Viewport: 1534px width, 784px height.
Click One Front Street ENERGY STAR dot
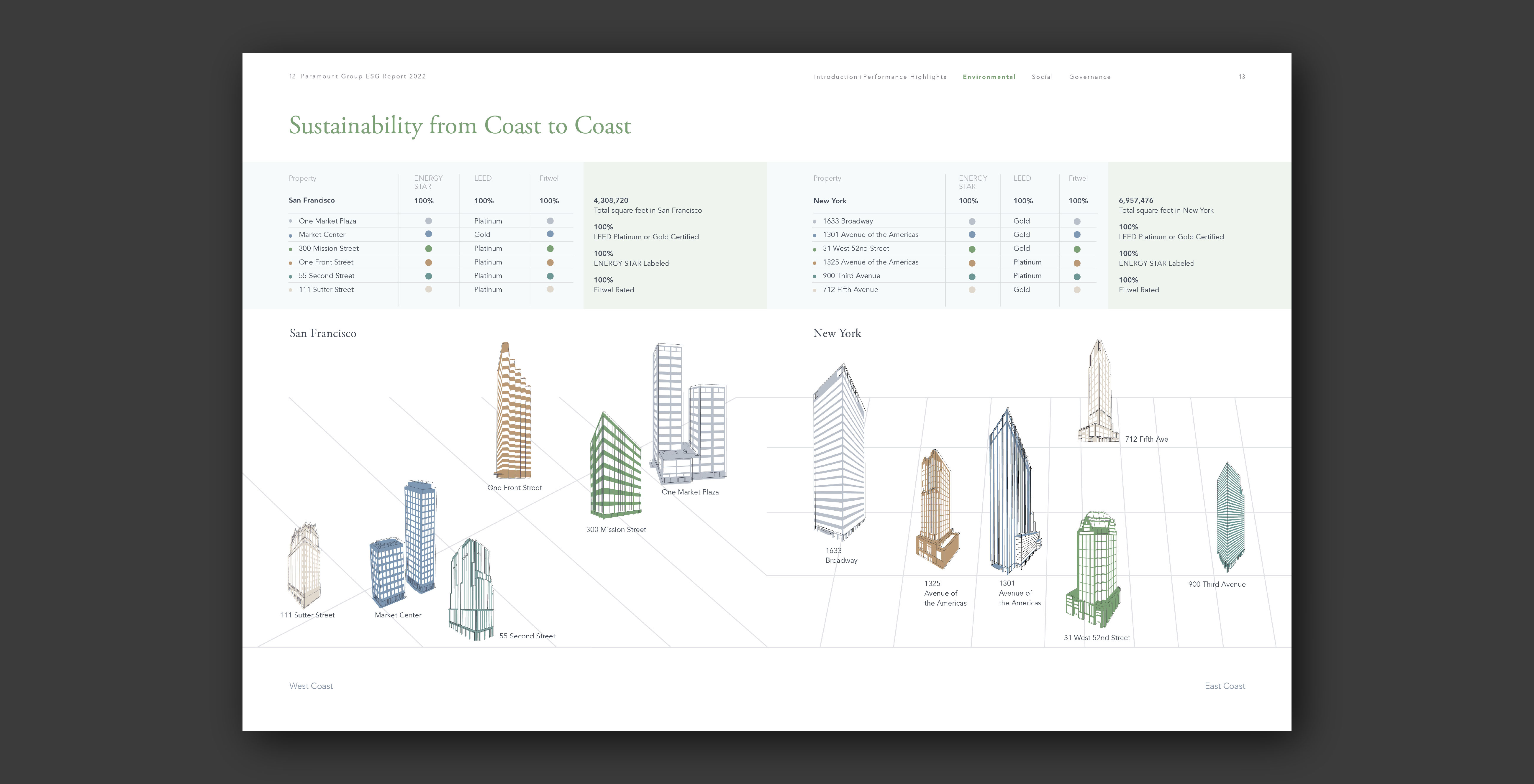point(428,262)
